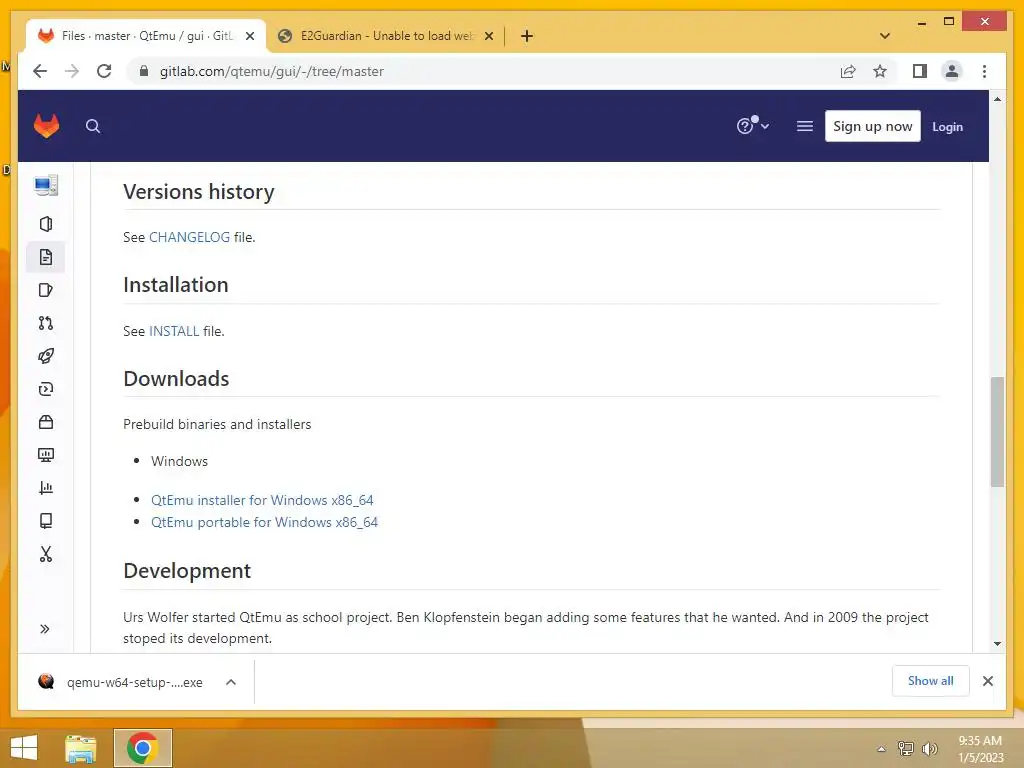
Task: Open Deployments sidebar icon
Action: [x=46, y=389]
